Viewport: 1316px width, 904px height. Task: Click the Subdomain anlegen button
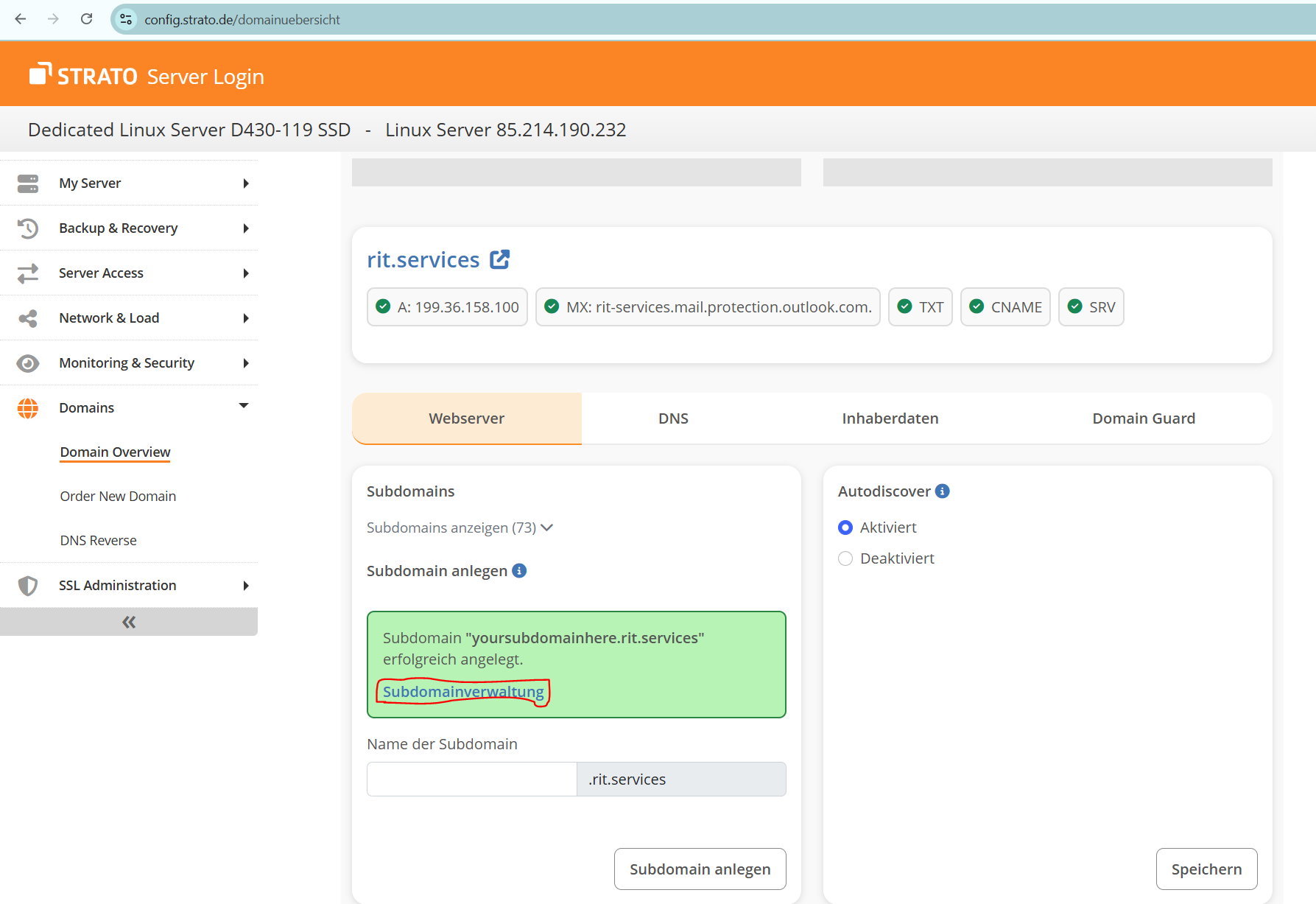700,869
